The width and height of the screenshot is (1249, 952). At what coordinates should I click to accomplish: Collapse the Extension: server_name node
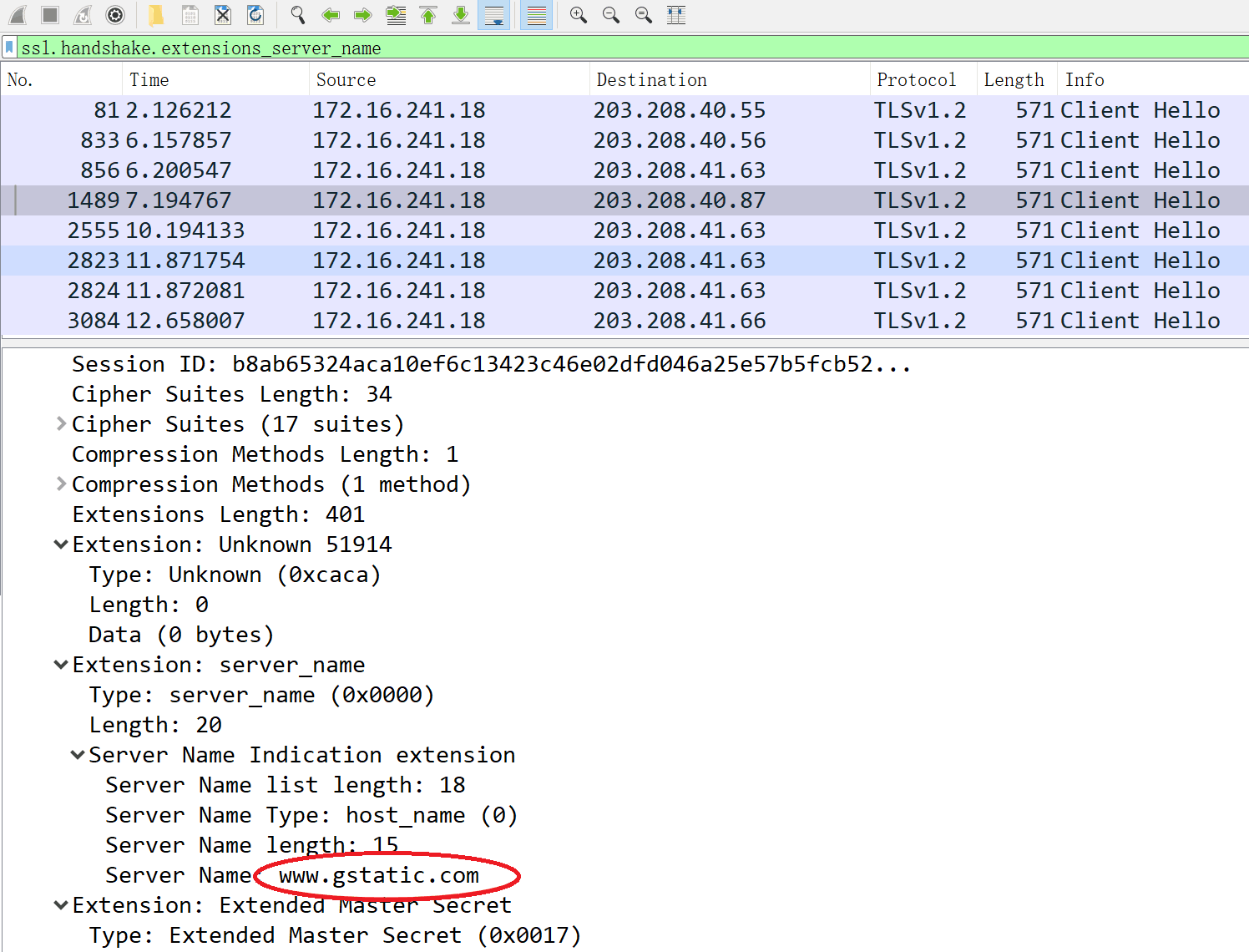pyautogui.click(x=61, y=665)
